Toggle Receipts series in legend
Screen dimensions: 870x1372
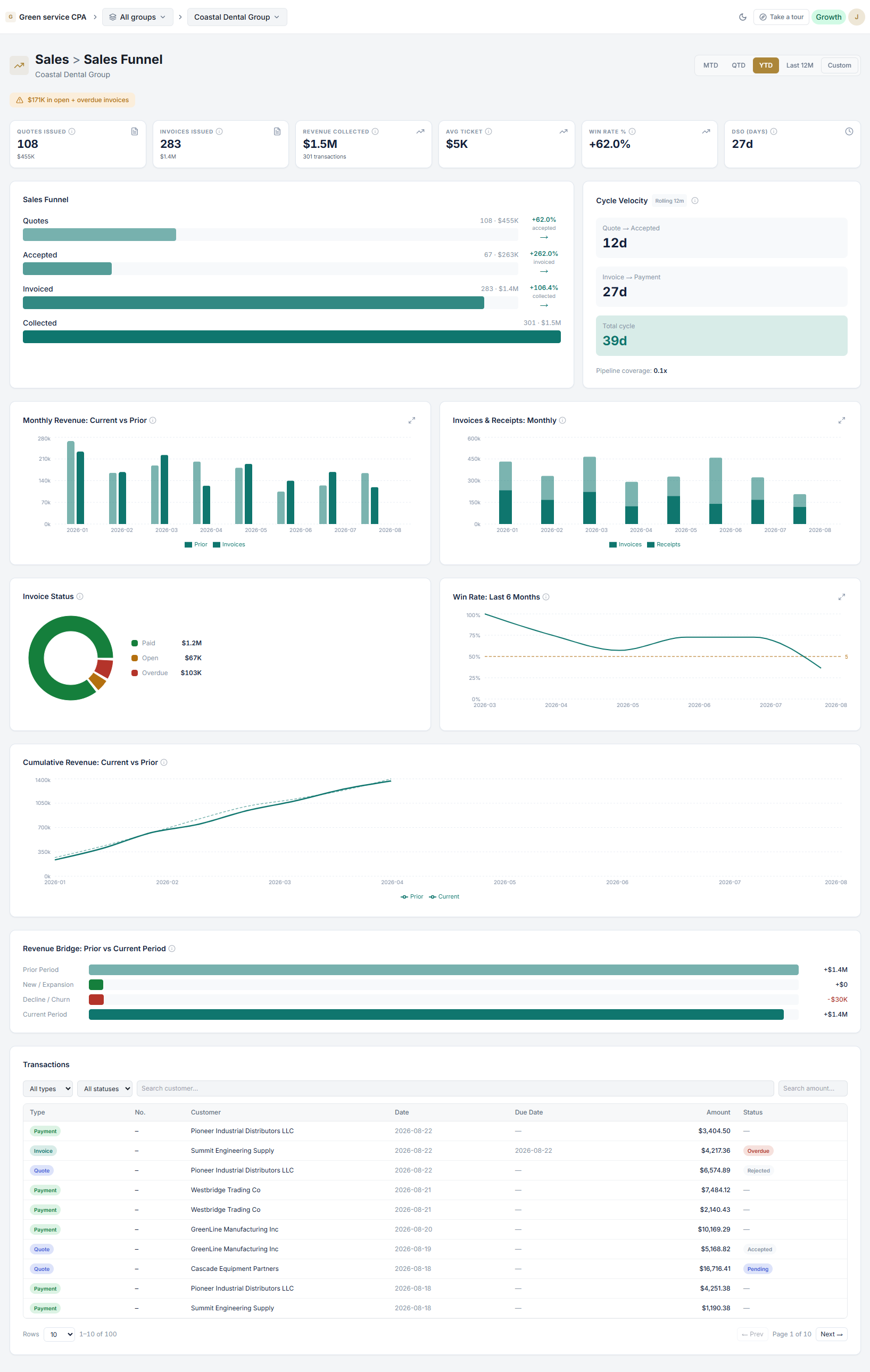664,545
